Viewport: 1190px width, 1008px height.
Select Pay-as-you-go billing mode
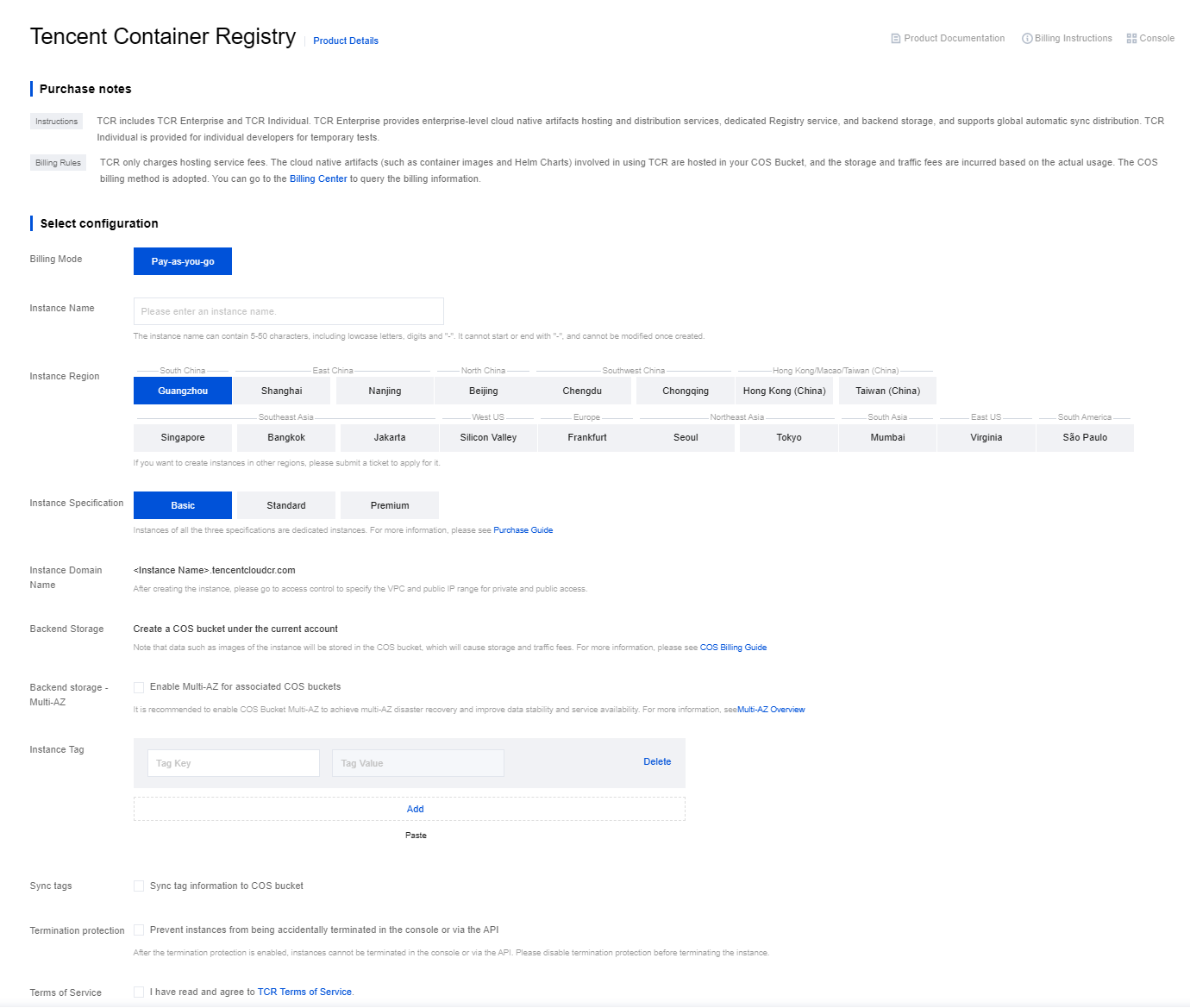coord(183,261)
